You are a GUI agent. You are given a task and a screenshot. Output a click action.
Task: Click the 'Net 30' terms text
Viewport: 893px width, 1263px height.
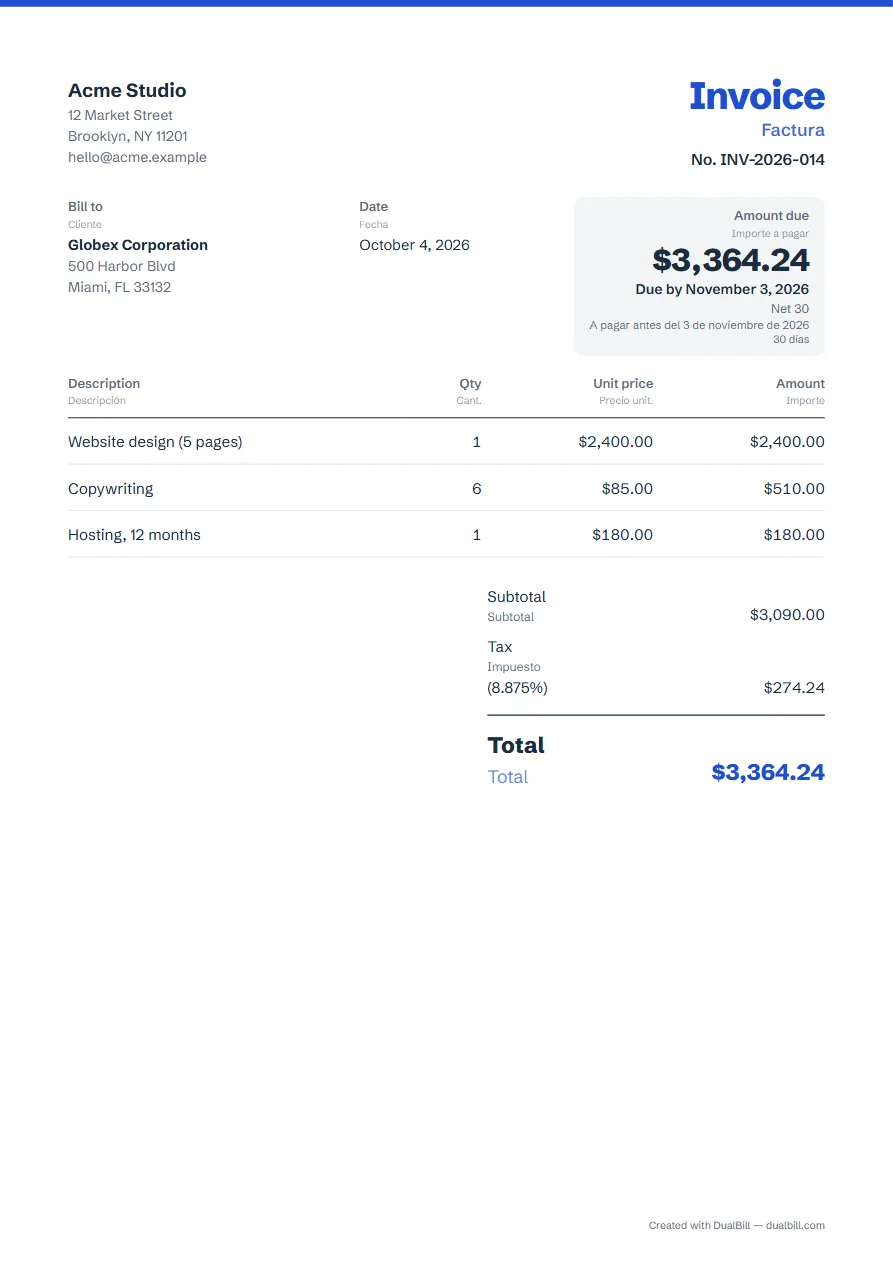[x=790, y=309]
